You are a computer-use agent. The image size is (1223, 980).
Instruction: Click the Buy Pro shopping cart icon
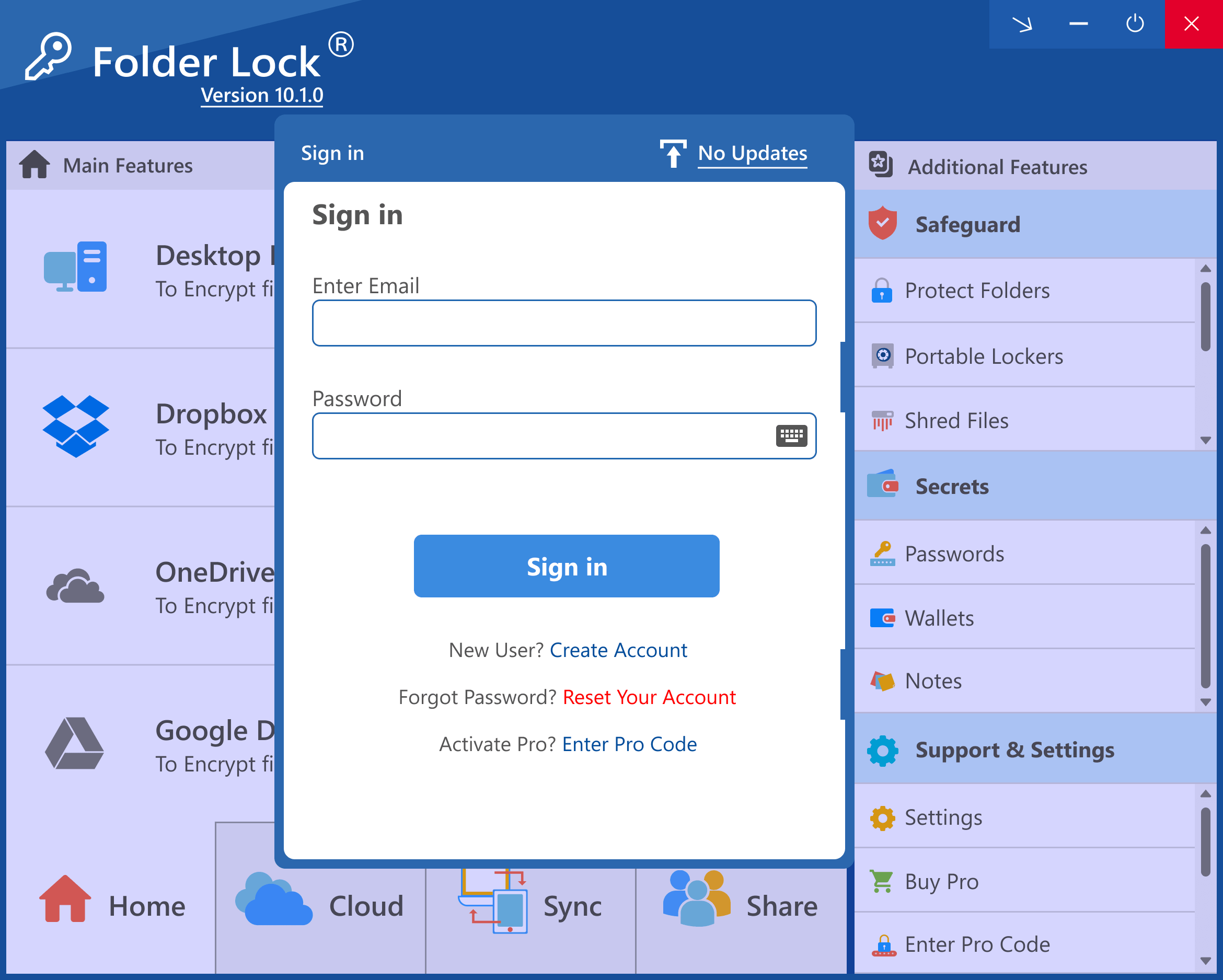(882, 881)
